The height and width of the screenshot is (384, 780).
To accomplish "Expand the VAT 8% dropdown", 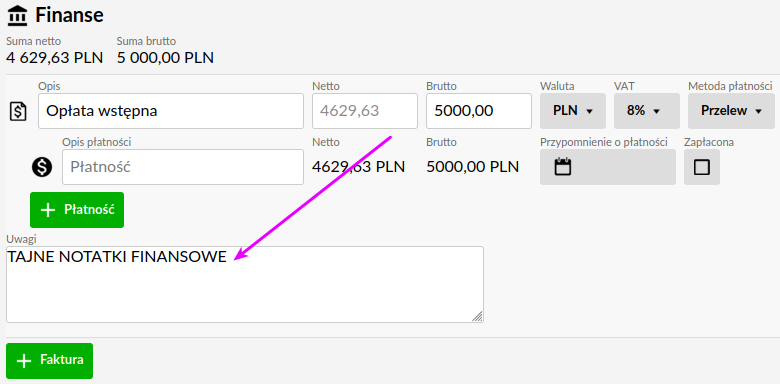I will click(646, 111).
